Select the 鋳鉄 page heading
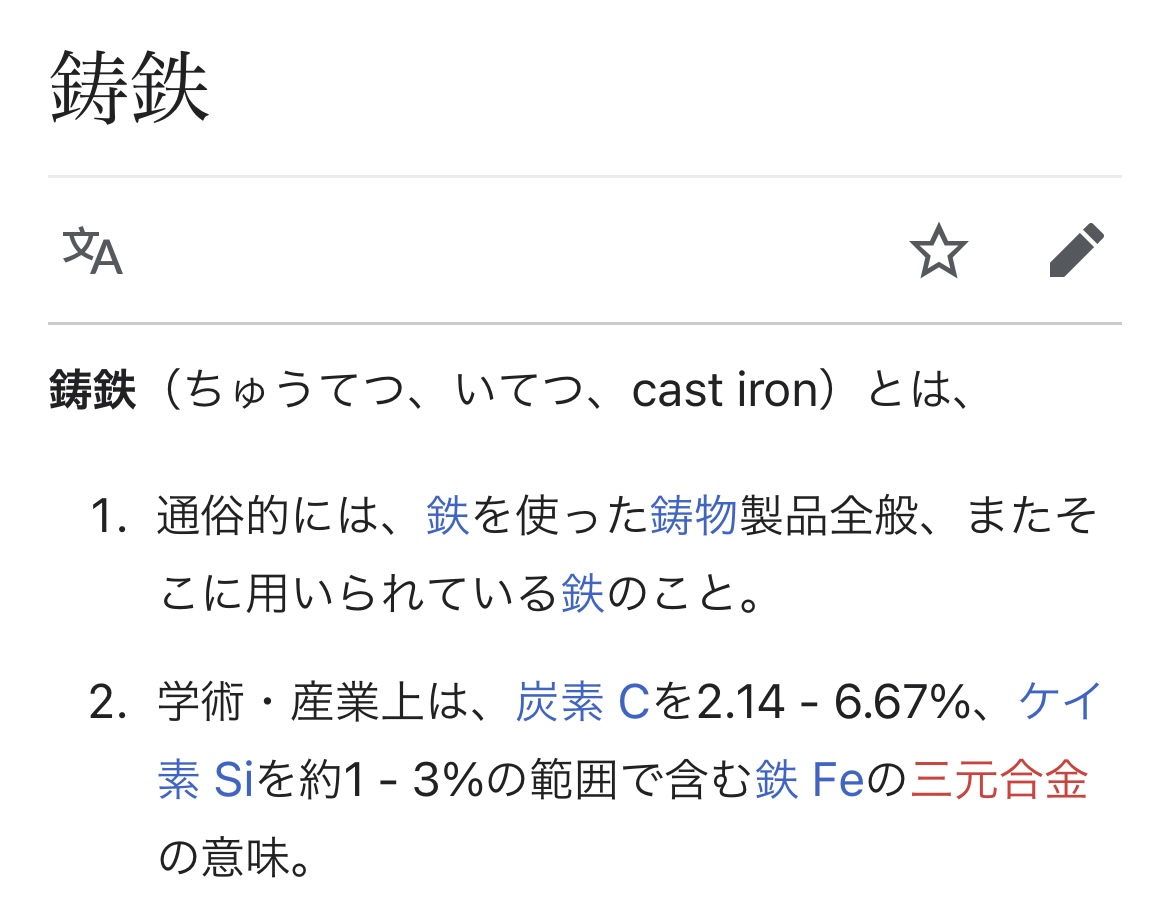This screenshot has height=902, width=1170. 129,87
